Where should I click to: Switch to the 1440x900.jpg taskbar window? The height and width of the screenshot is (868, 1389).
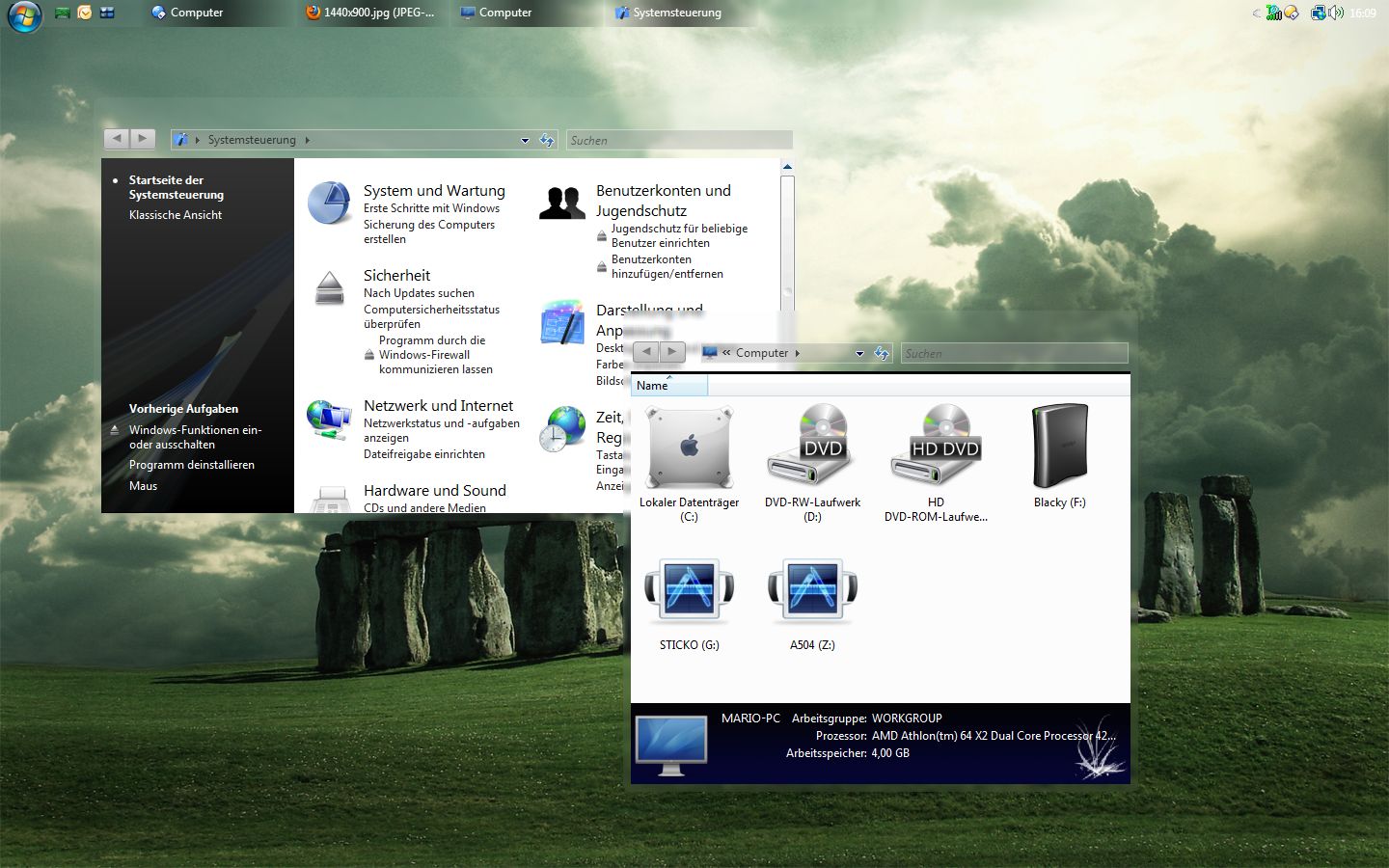click(x=369, y=13)
